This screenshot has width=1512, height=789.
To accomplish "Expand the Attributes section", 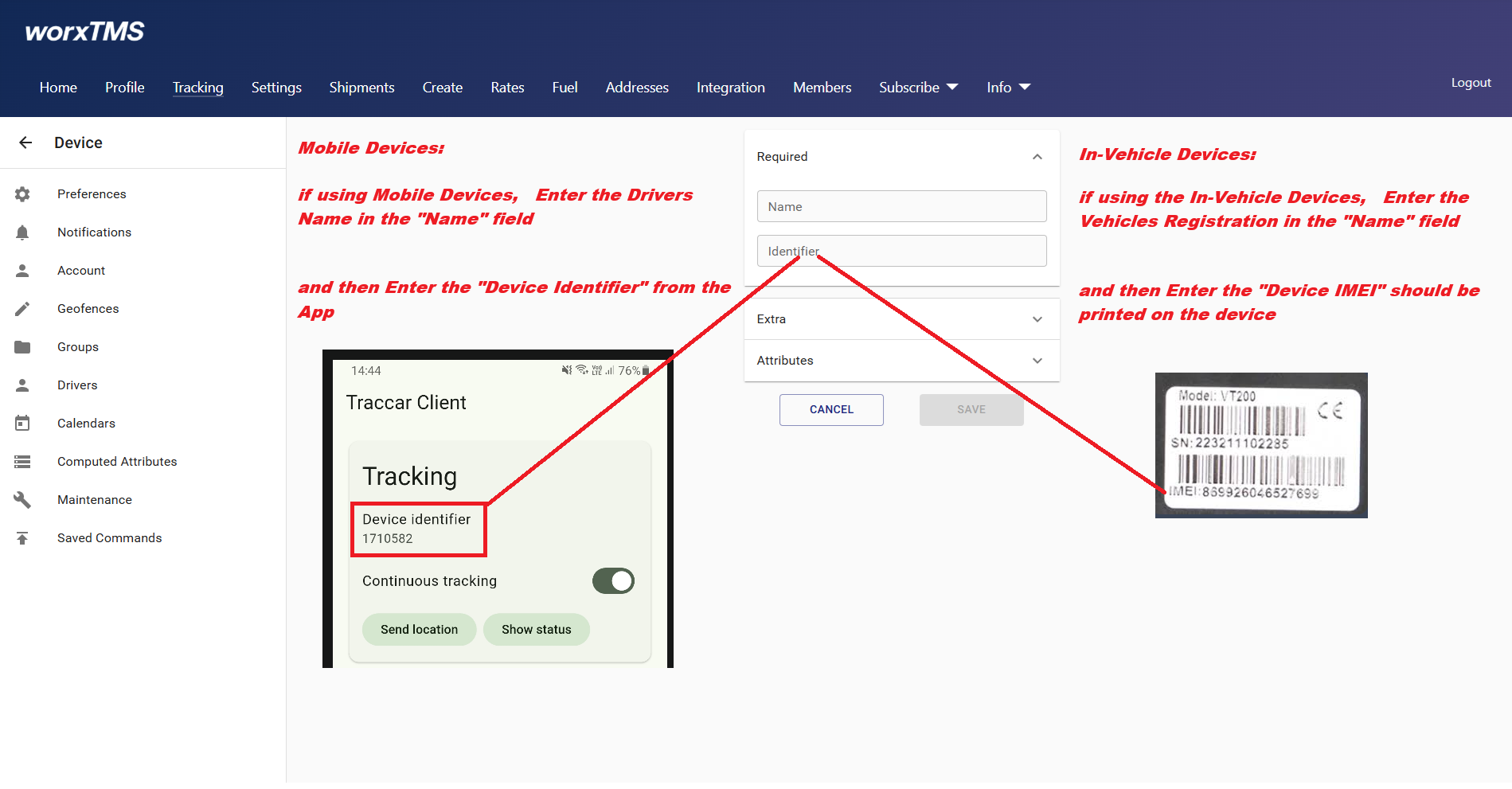I will (x=1037, y=361).
